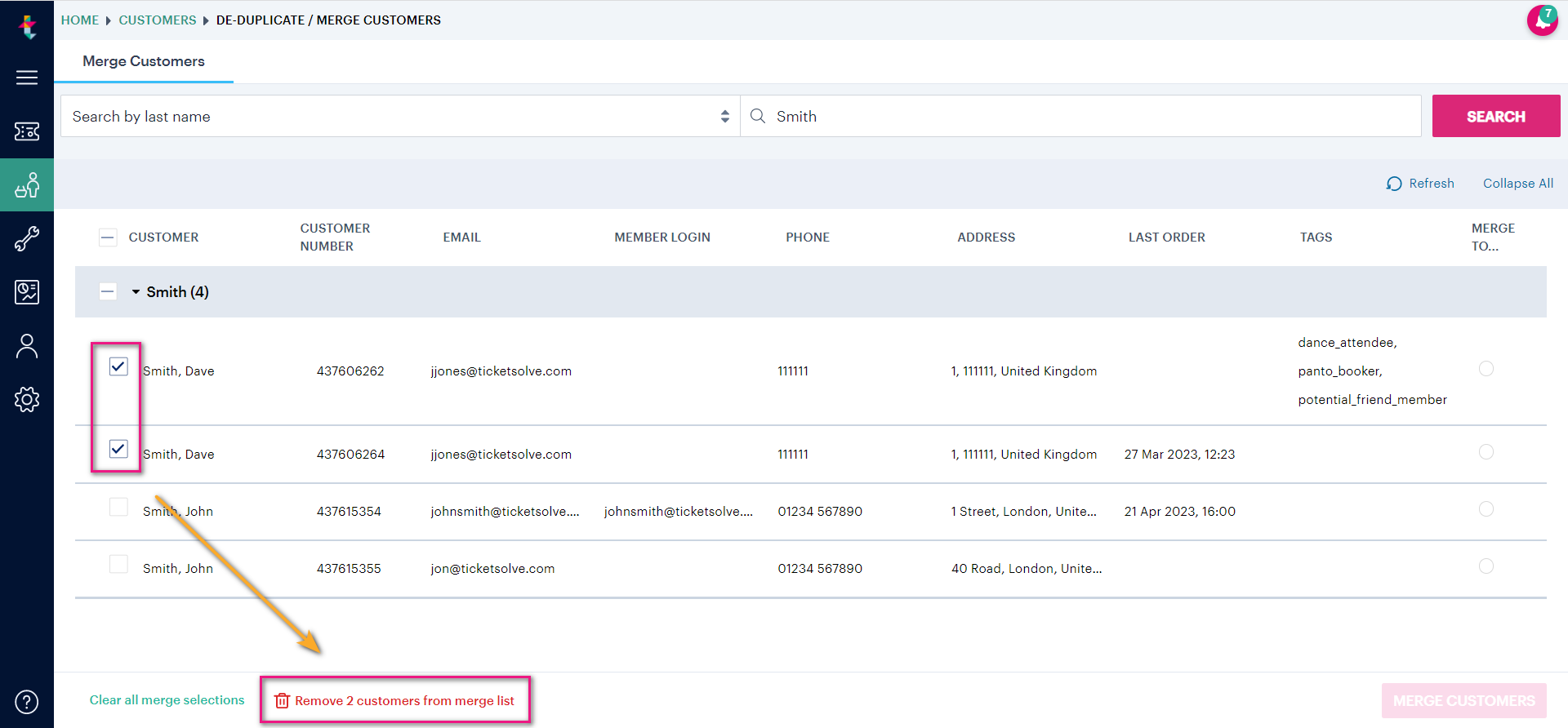Viewport: 1568px width, 728px height.
Task: Click the Refresh circular arrow icon
Action: pyautogui.click(x=1394, y=184)
